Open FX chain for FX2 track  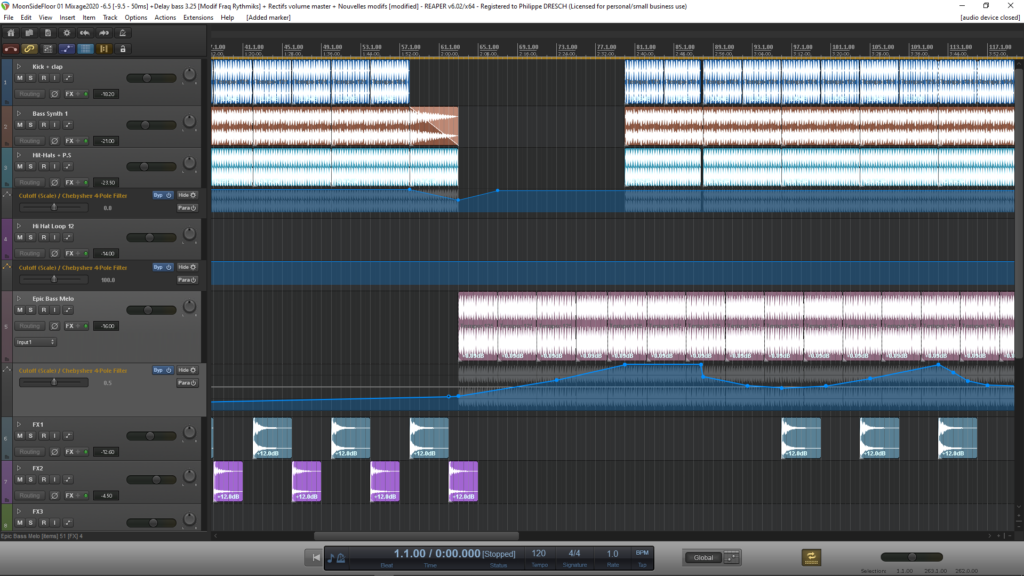(69, 496)
